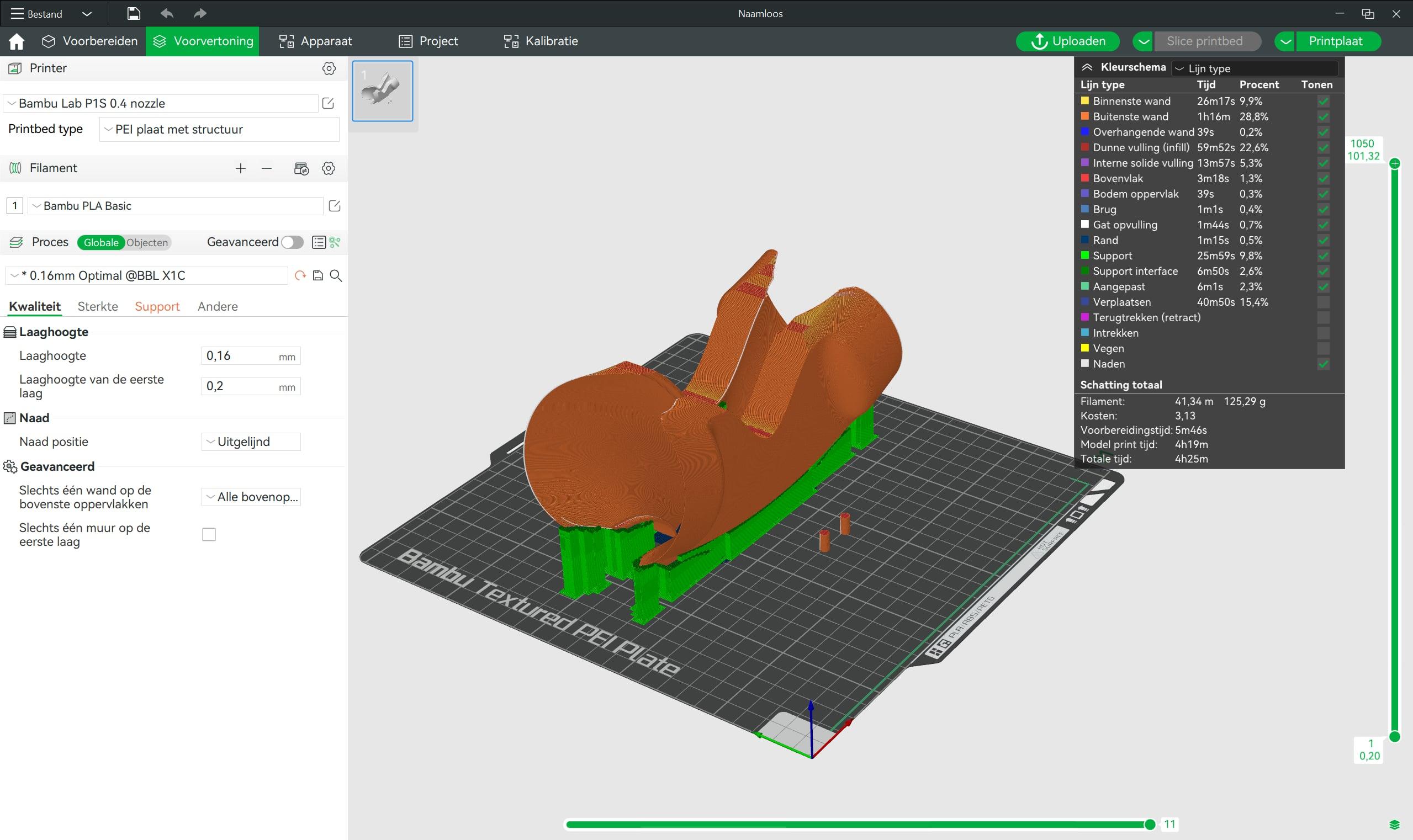
Task: Expand the Kleurschema (Color scheme) panel
Action: [1089, 67]
